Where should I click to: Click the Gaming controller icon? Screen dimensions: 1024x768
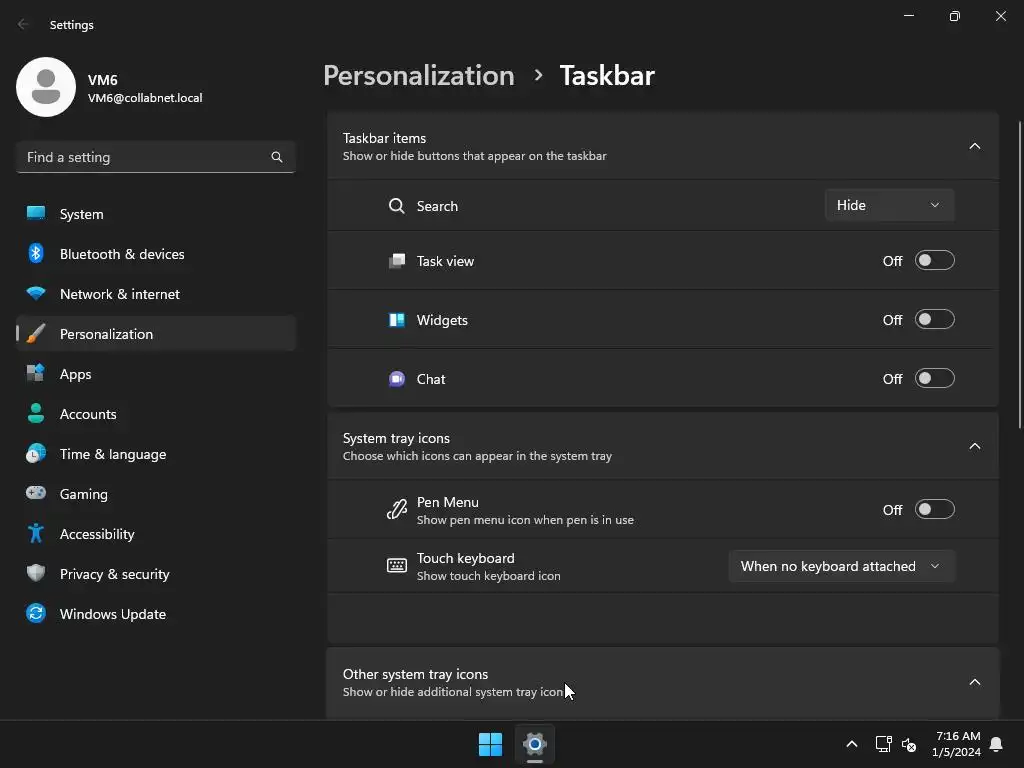[36, 494]
